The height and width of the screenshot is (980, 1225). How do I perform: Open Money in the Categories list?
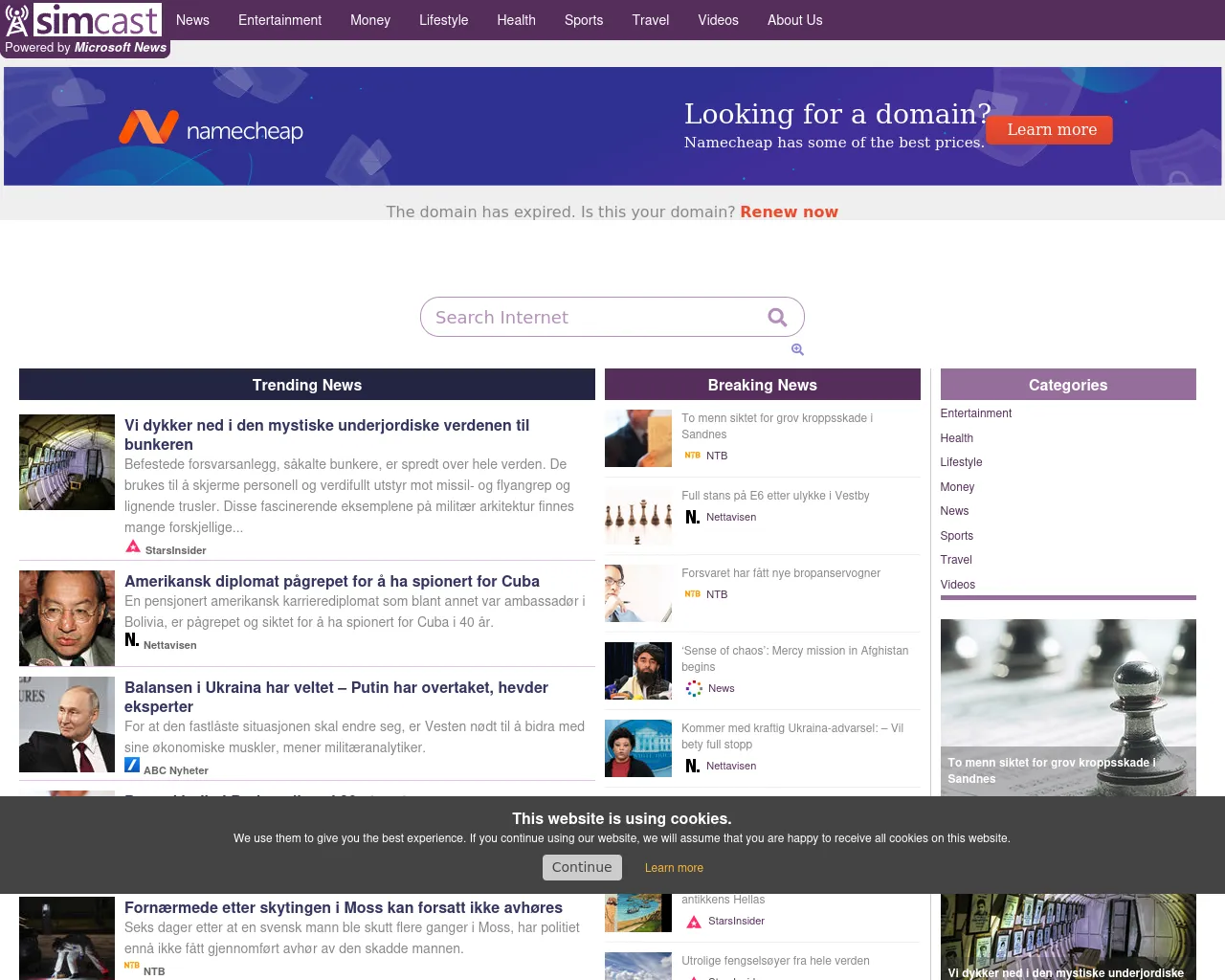click(957, 487)
